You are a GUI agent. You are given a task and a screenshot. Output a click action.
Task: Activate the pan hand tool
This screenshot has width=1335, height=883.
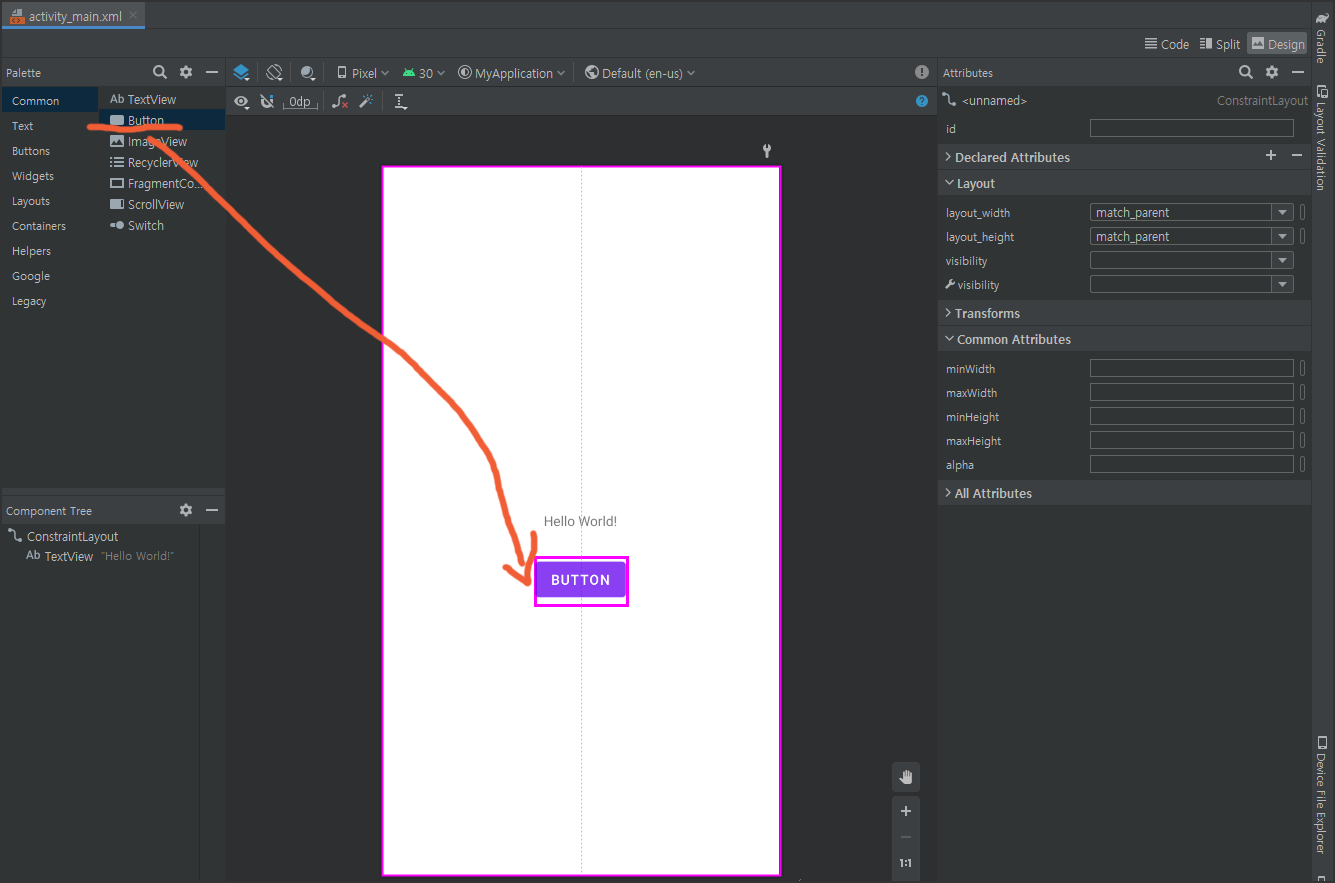coord(906,777)
